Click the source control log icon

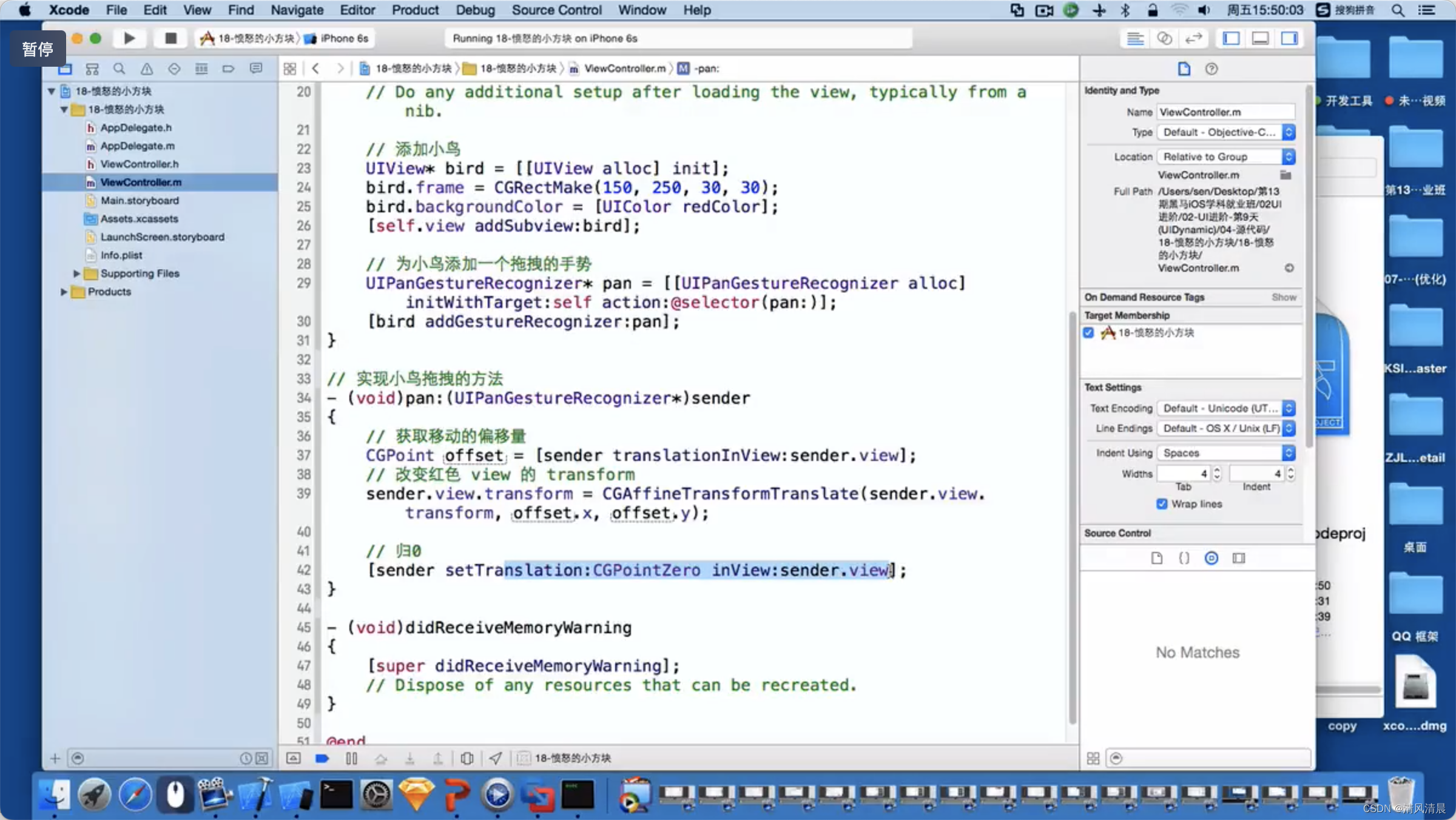[x=1211, y=557]
